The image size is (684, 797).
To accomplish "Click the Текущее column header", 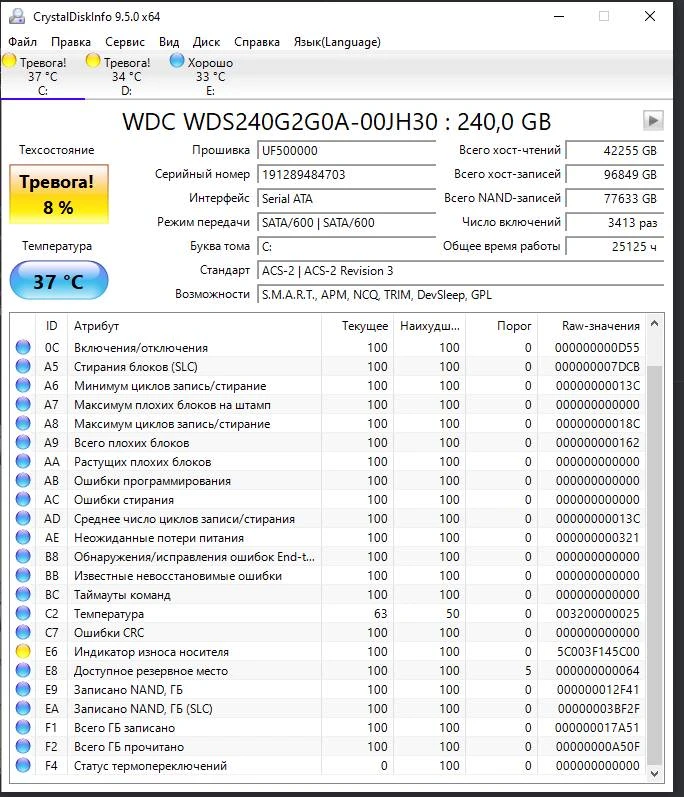I will click(357, 325).
